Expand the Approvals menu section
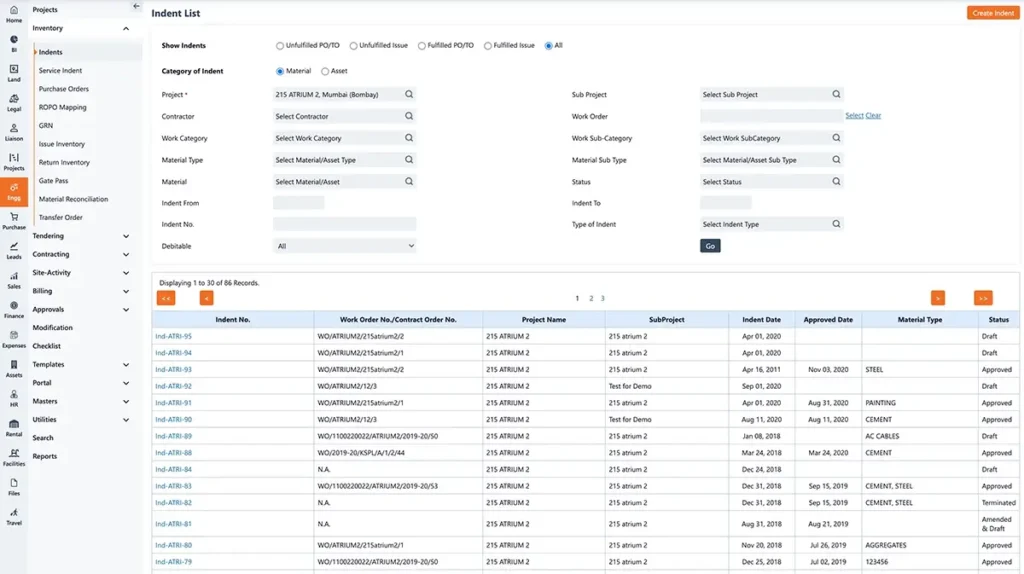Image resolution: width=1024 pixels, height=574 pixels. (126, 310)
